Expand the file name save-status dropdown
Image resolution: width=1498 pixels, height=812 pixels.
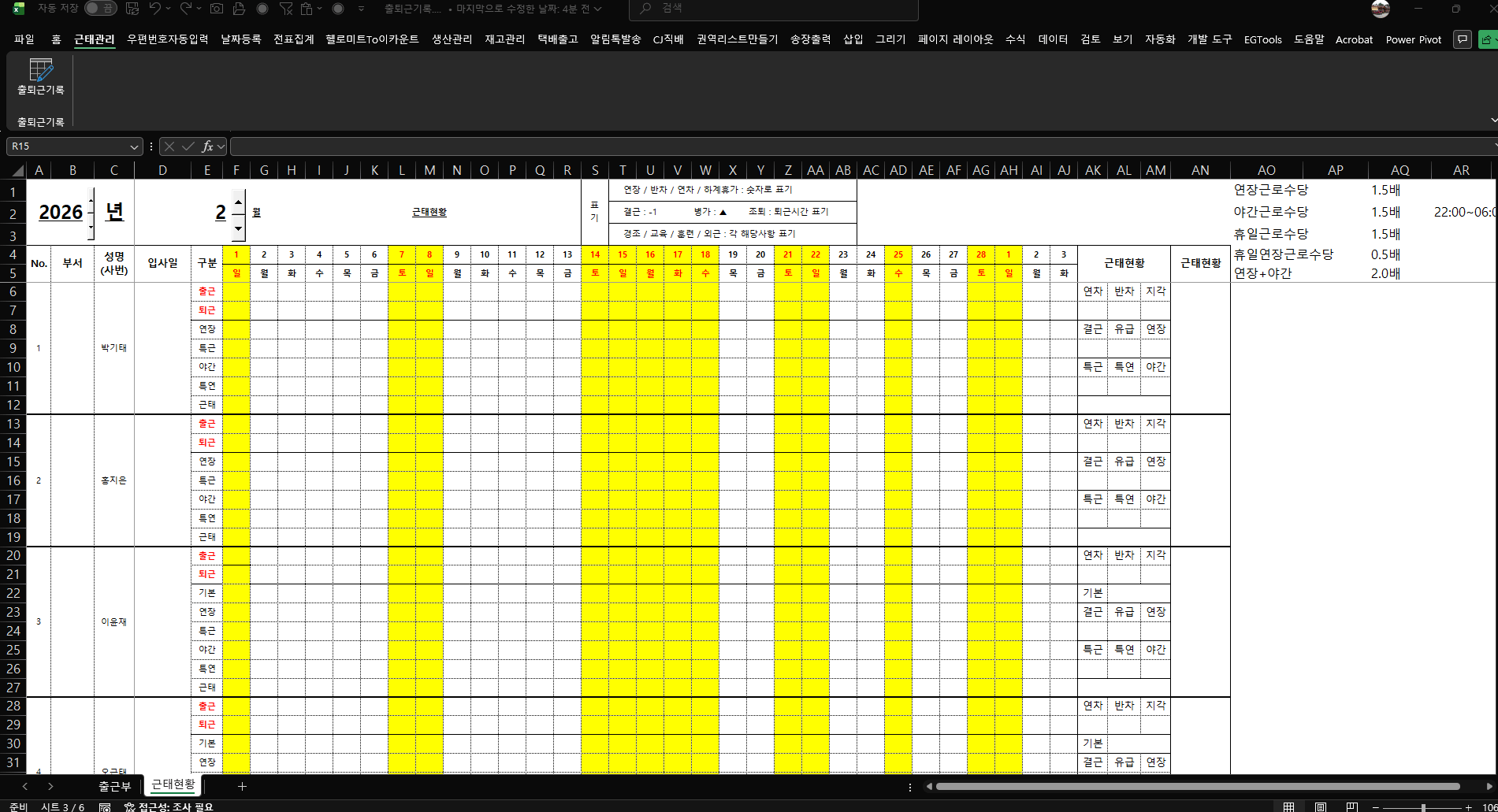tap(597, 9)
